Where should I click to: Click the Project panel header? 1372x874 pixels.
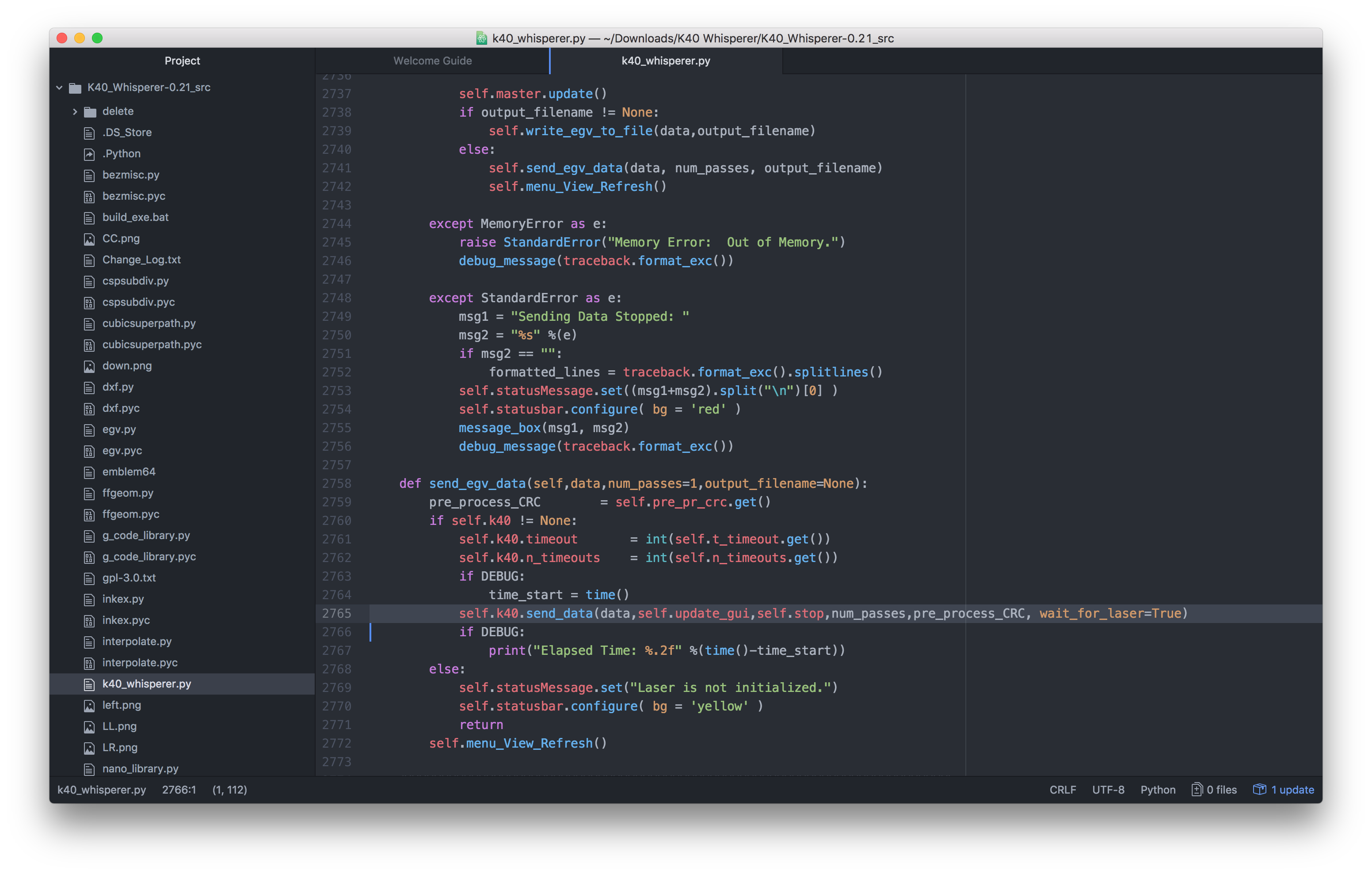pos(182,61)
